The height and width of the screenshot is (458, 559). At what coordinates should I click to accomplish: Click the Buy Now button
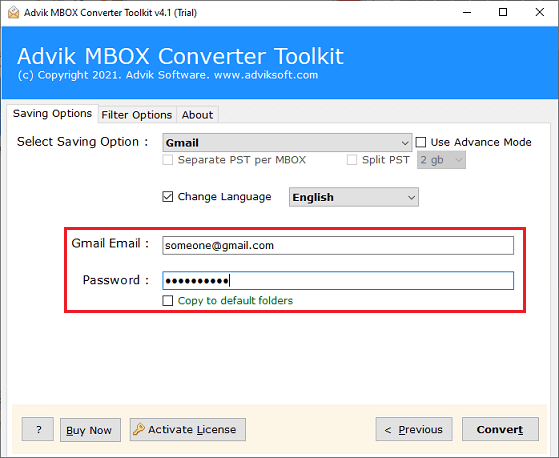tap(90, 430)
